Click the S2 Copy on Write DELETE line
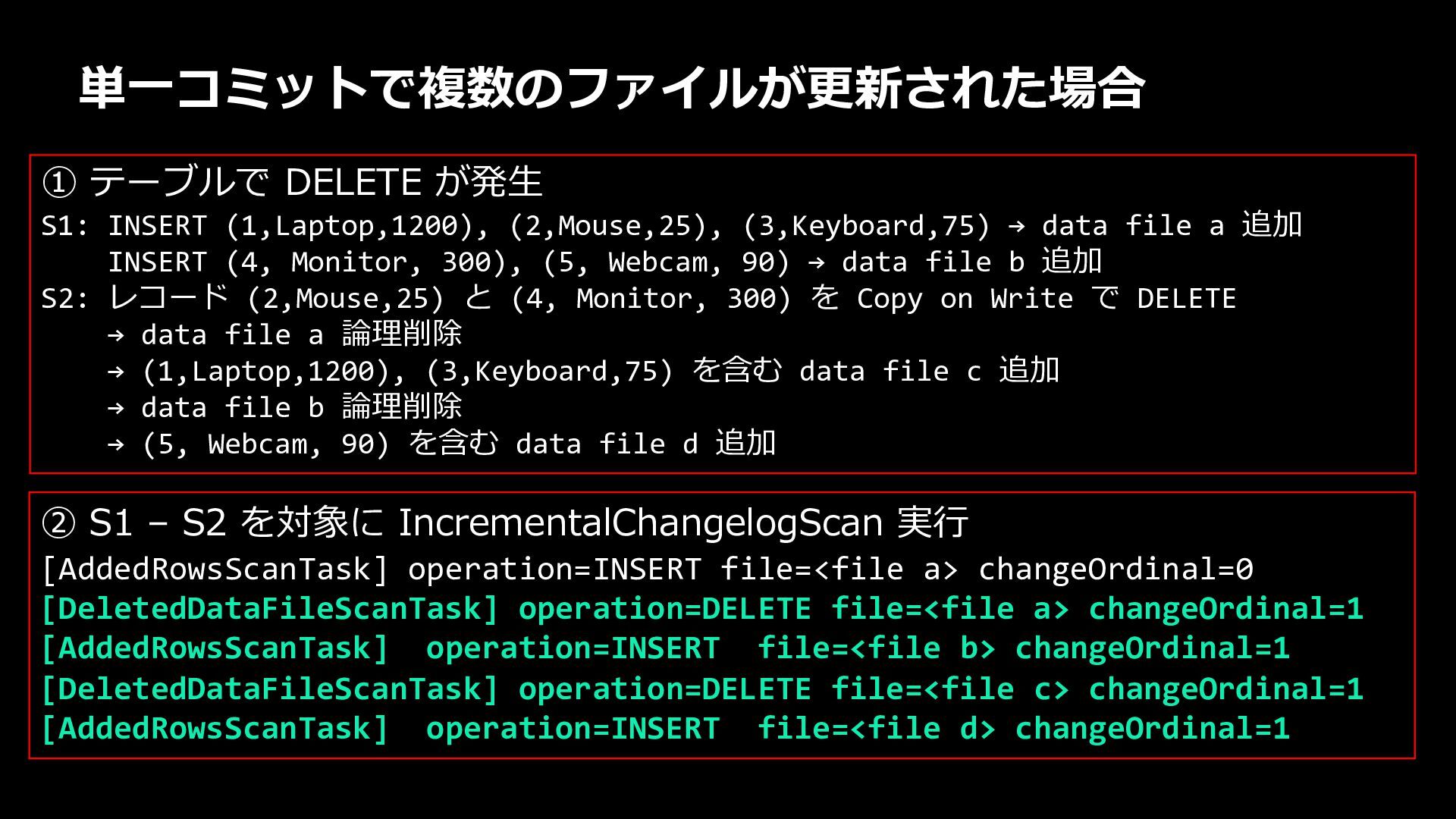The image size is (1456, 819). tap(639, 298)
